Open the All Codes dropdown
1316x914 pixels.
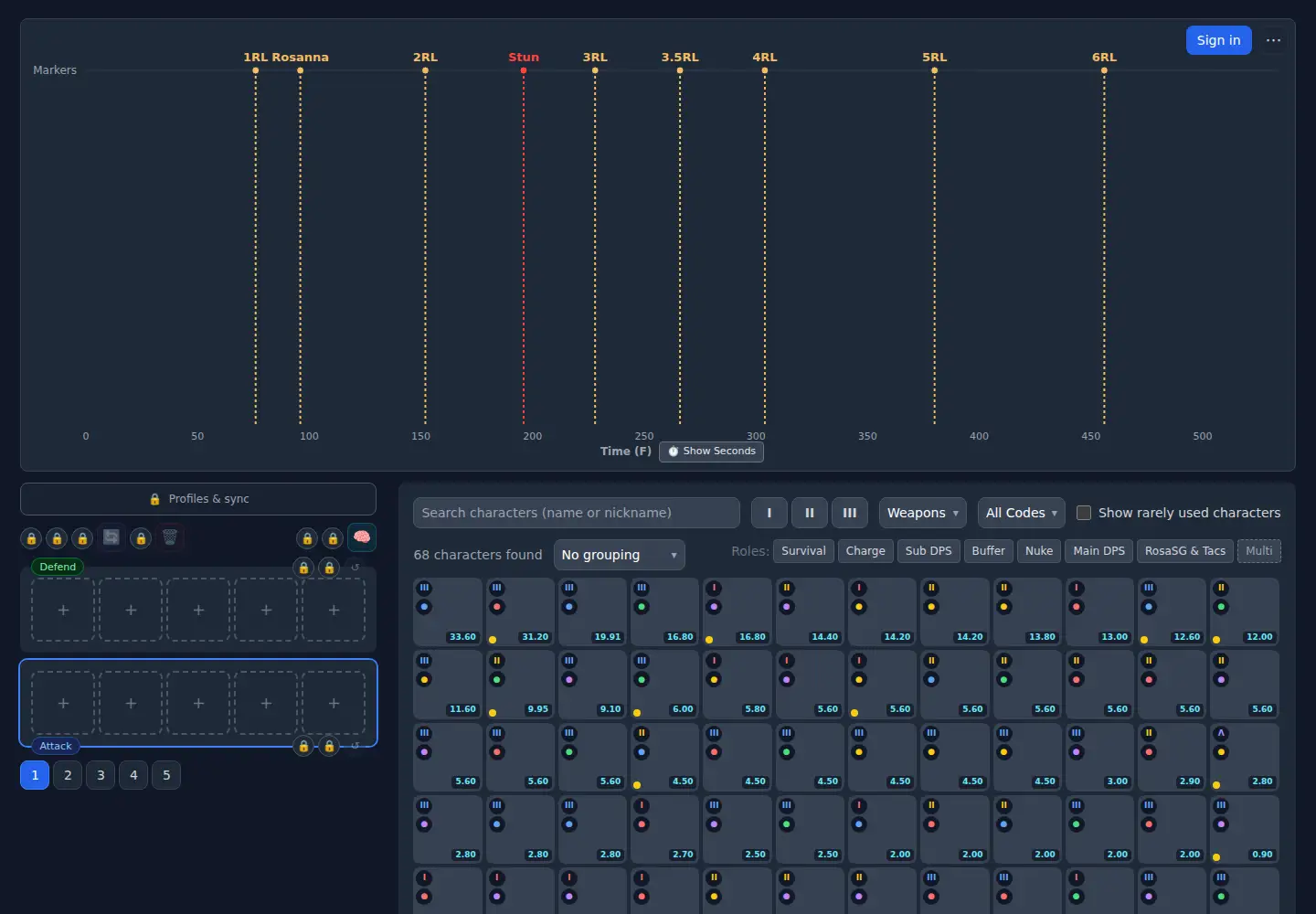tap(1022, 513)
